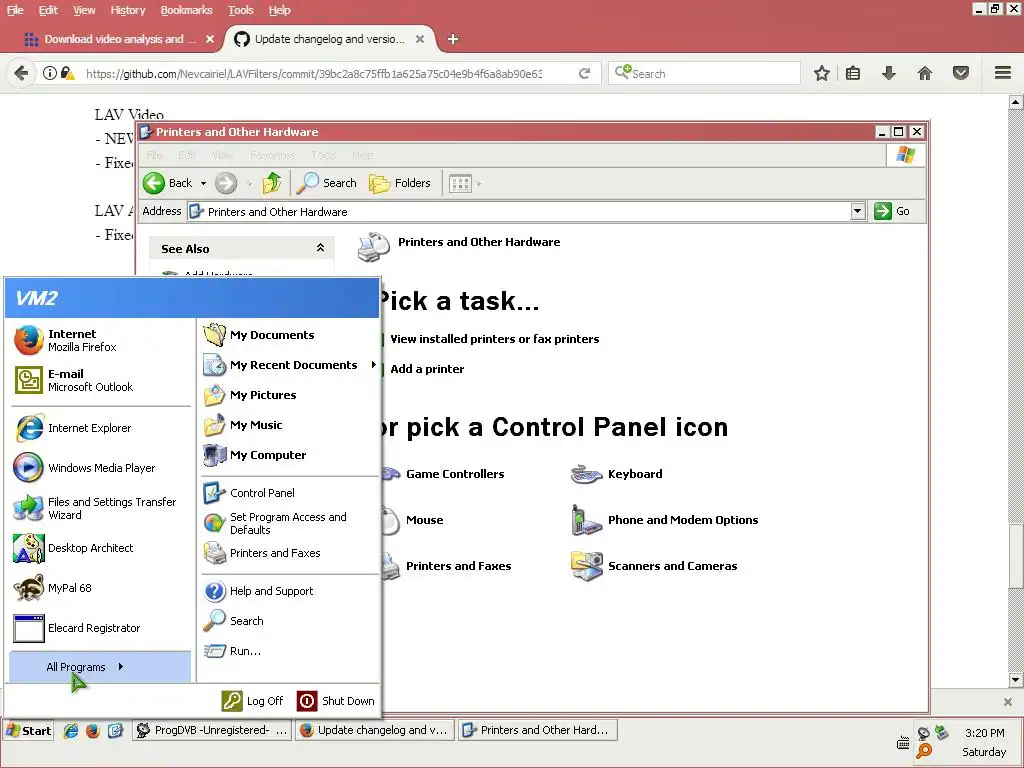Click Back button in Explorer window
The image size is (1024, 768).
point(168,184)
